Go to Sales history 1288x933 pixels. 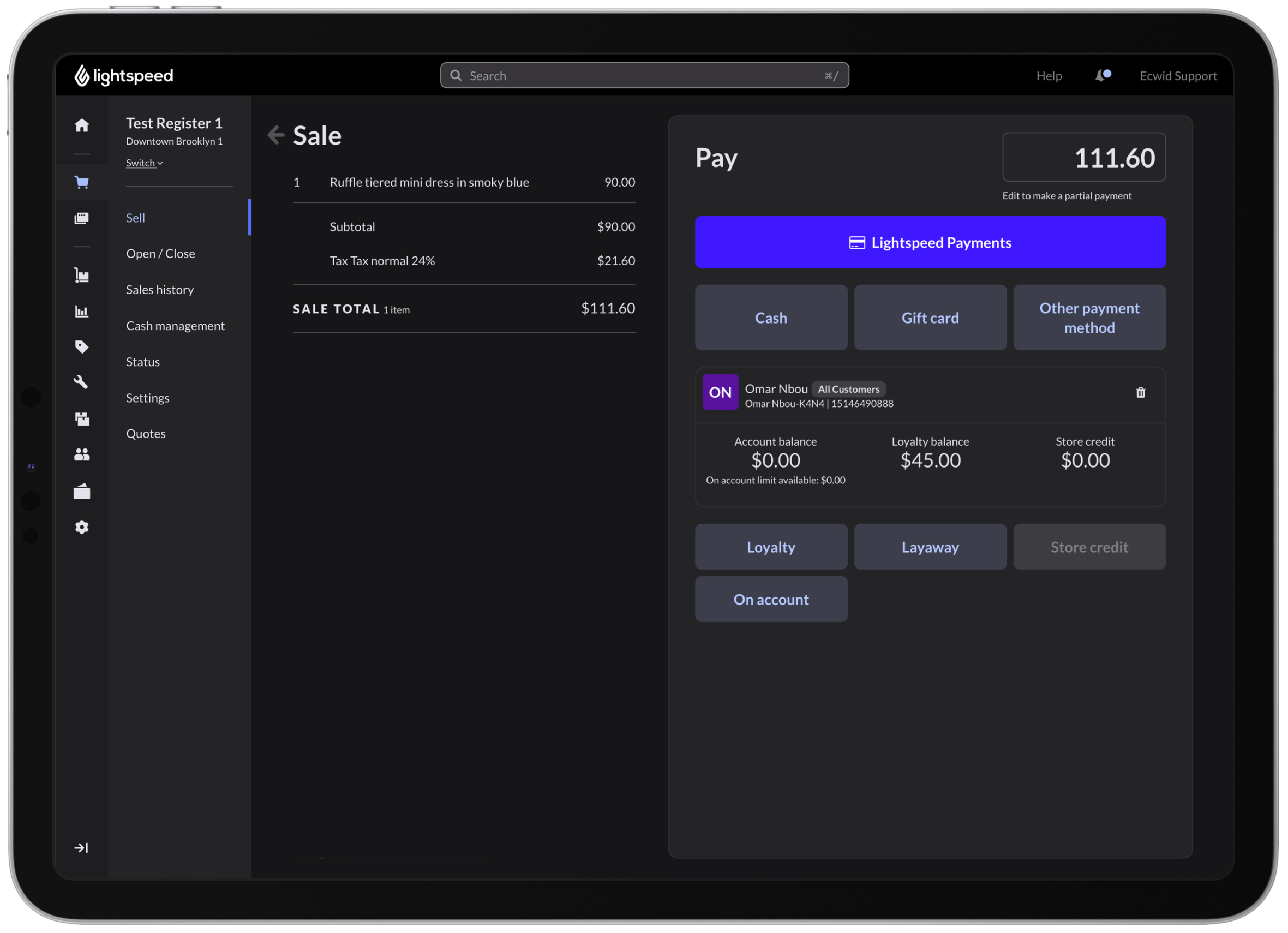[x=160, y=290]
